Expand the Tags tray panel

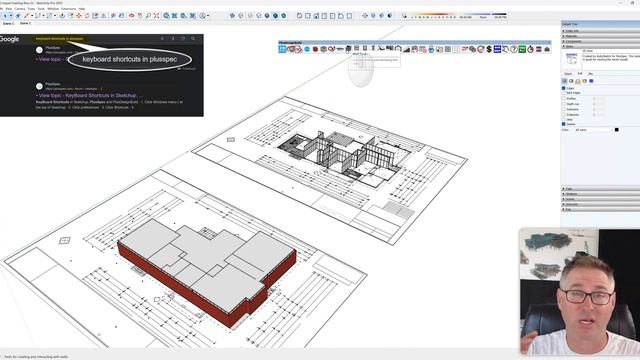pos(600,189)
